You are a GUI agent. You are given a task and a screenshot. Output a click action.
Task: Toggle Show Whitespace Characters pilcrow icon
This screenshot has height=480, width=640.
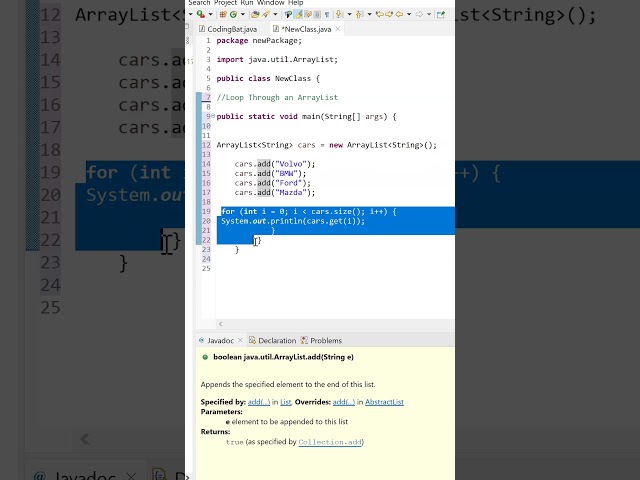(327, 14)
